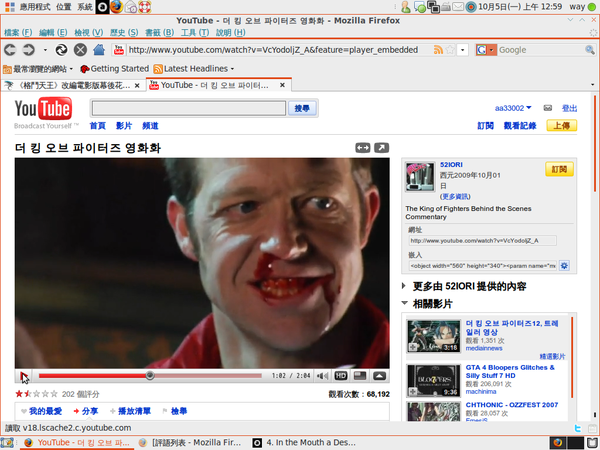This screenshot has height=450, width=600.
Task: Subscribe with the yellow 訂閱 button
Action: (x=559, y=169)
